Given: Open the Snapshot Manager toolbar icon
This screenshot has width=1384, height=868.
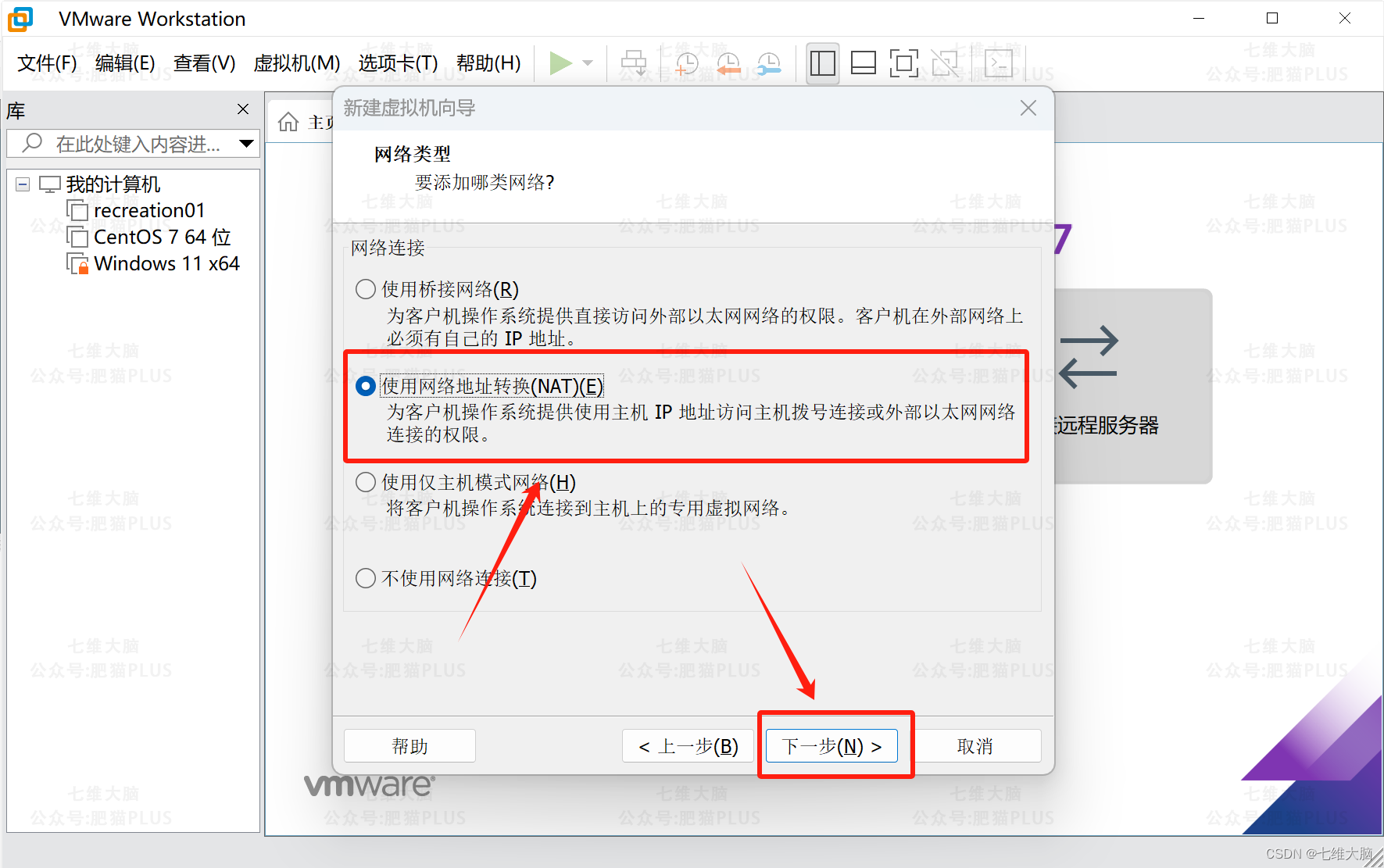Looking at the screenshot, I should (769, 63).
